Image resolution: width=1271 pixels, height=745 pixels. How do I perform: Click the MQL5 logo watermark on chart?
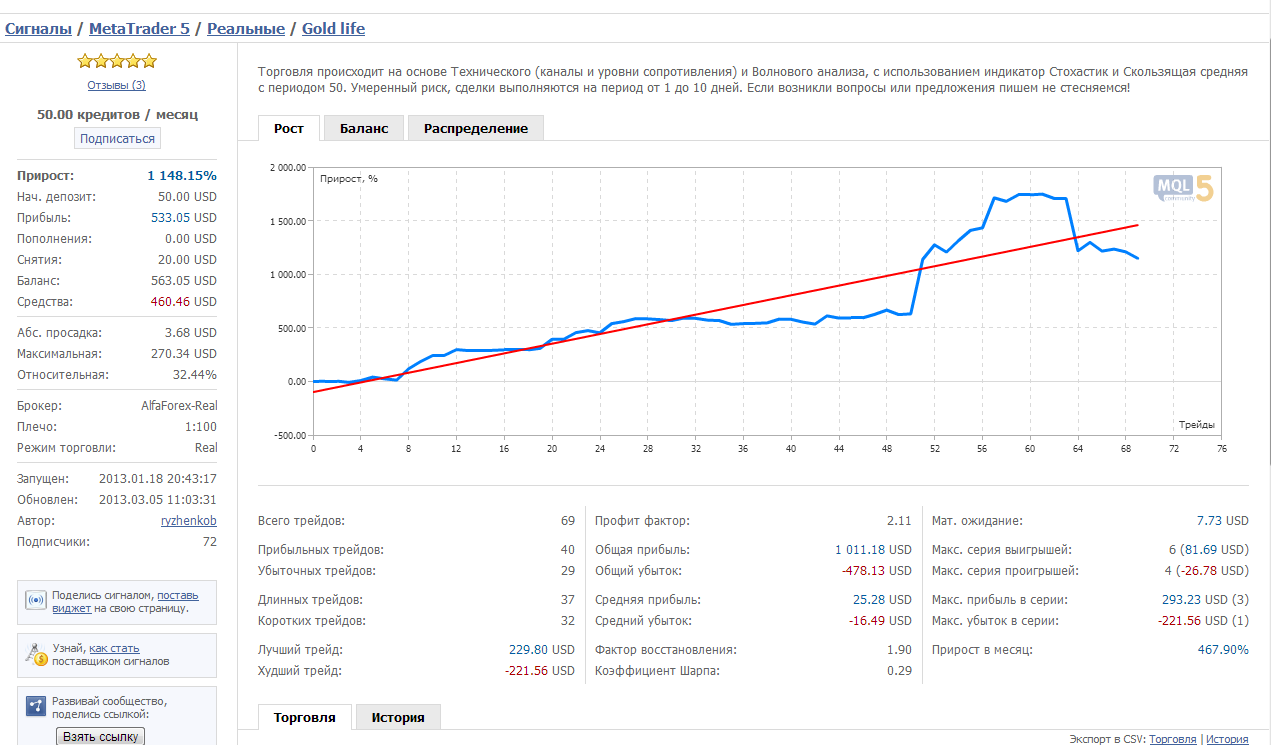coord(1183,188)
